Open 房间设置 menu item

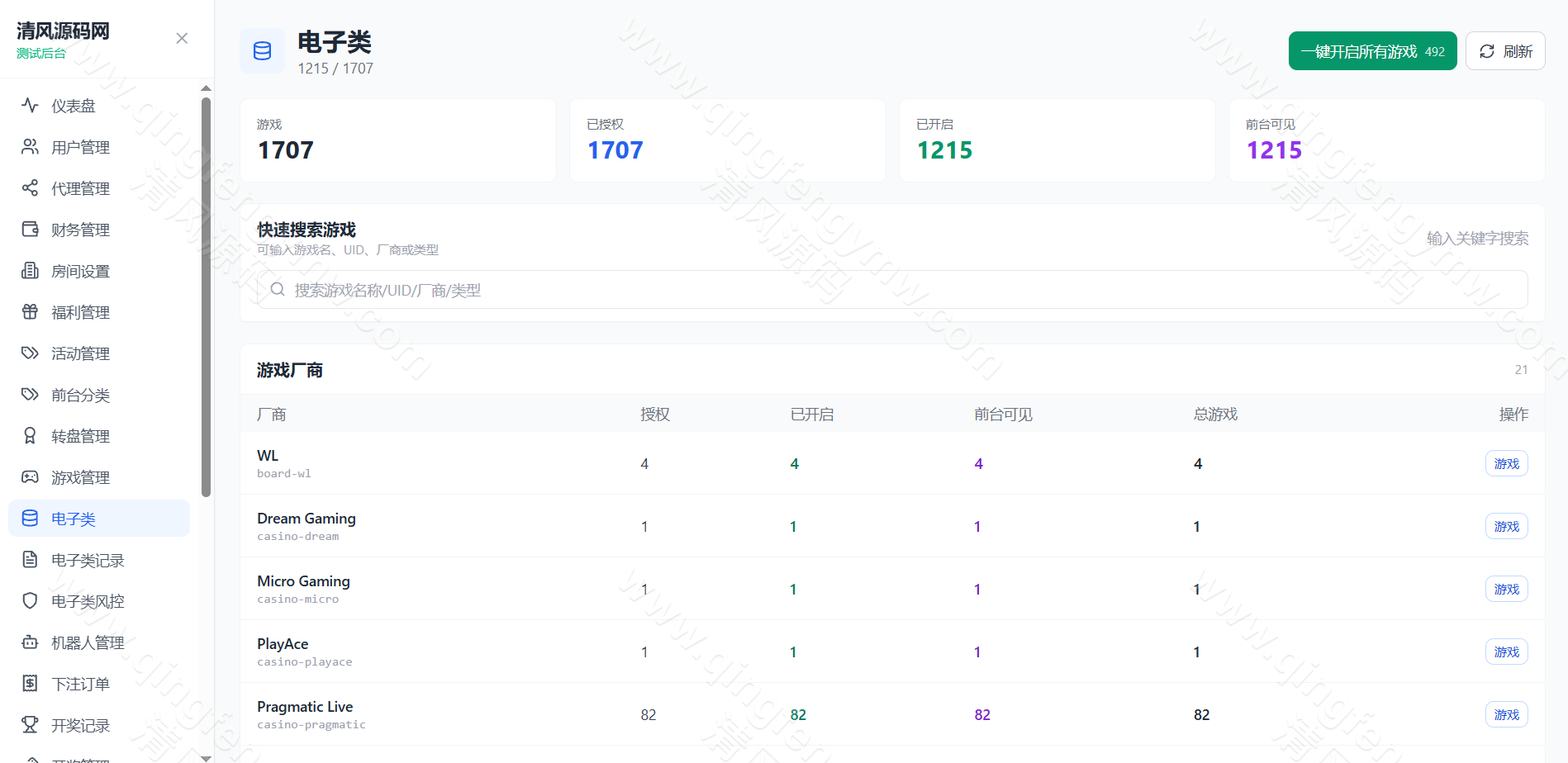(x=99, y=271)
